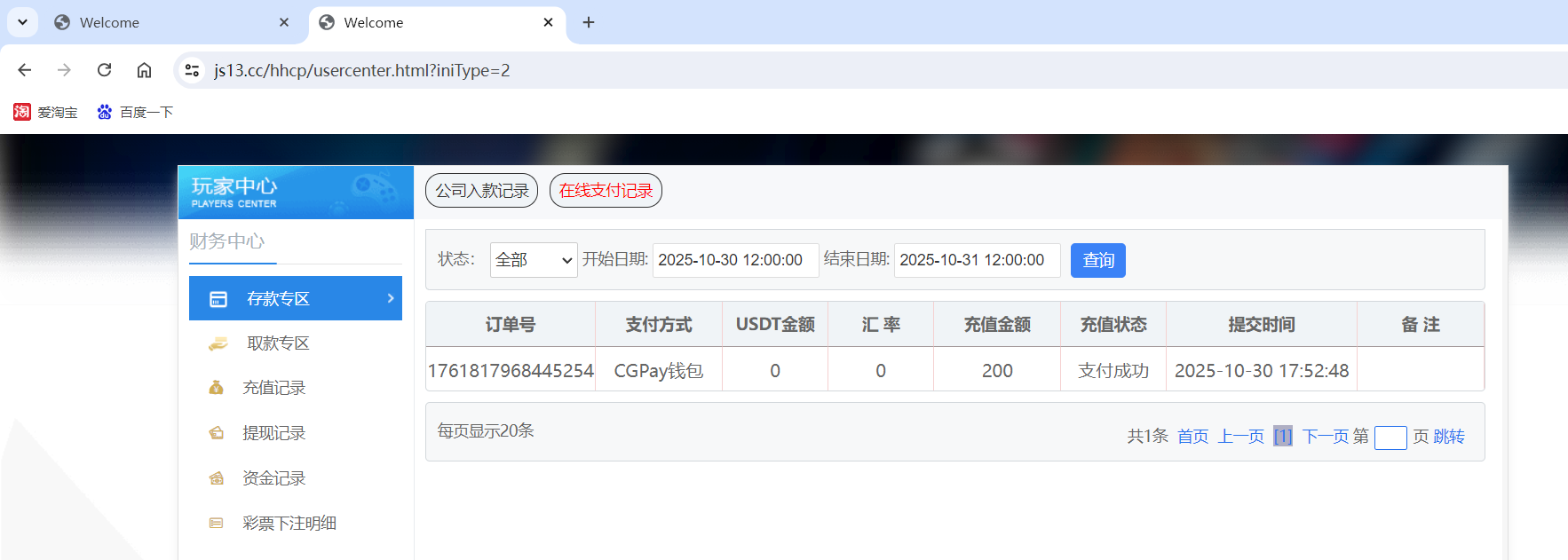Click the 存款专区 card icon
The width and height of the screenshot is (1568, 560).
click(218, 299)
